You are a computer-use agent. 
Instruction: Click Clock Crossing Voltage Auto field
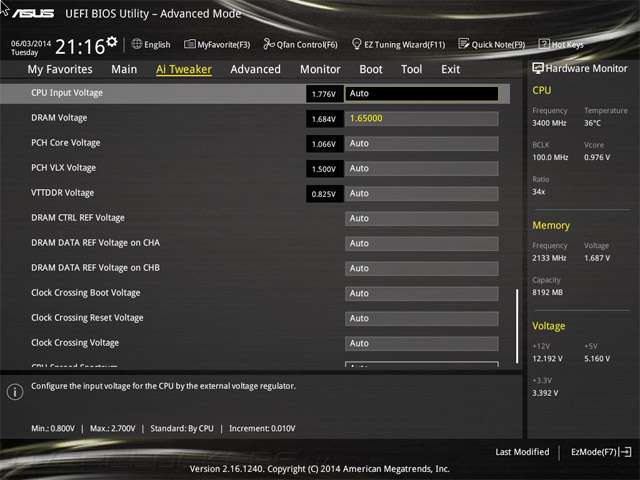coord(422,343)
